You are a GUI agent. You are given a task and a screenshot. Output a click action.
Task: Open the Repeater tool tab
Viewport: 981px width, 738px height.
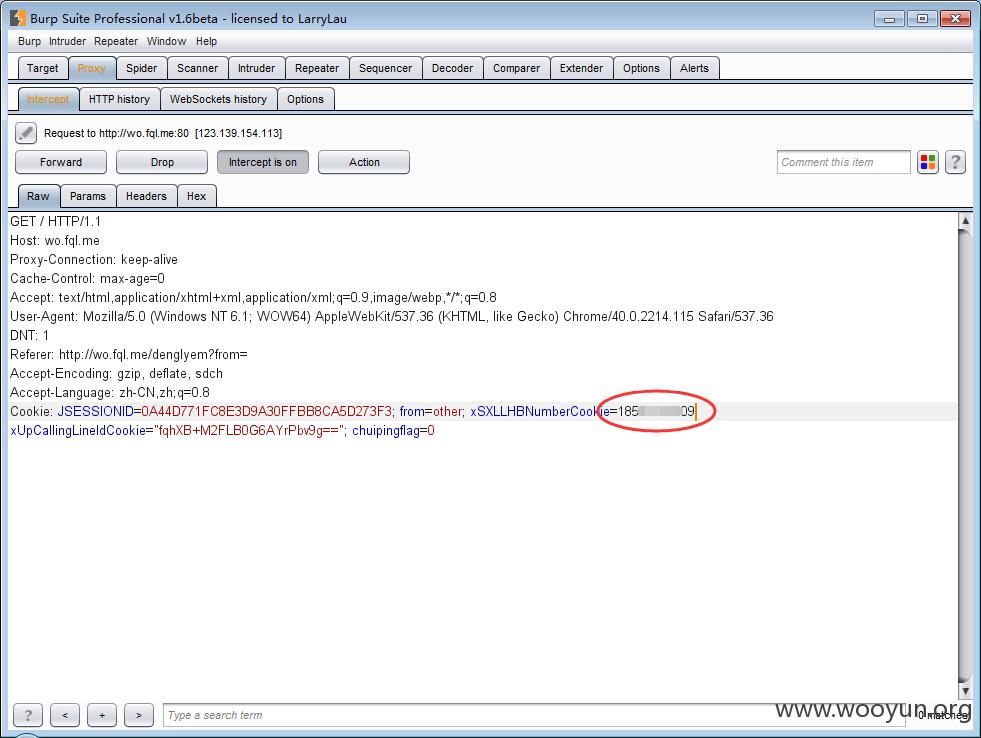point(317,68)
